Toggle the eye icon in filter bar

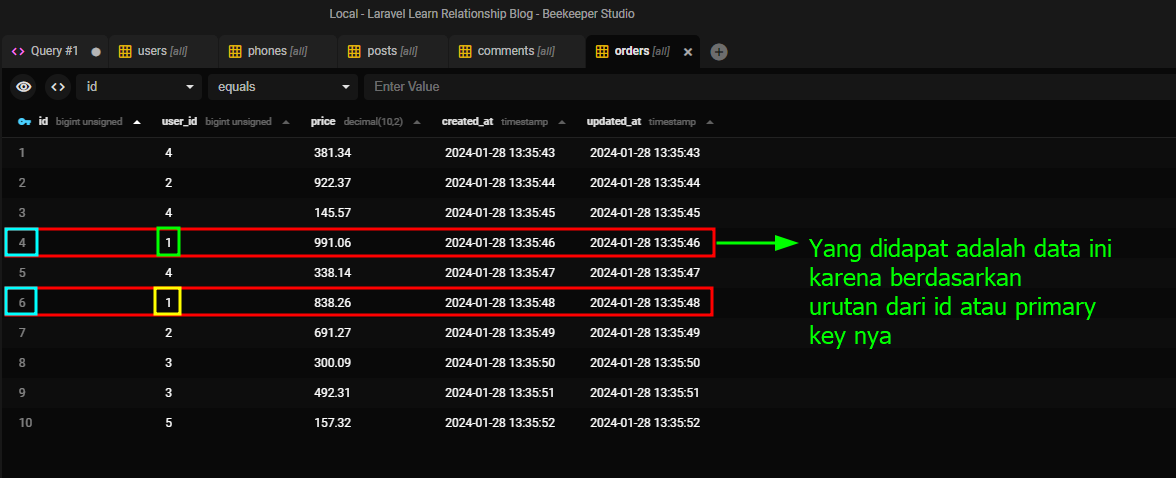pyautogui.click(x=24, y=87)
